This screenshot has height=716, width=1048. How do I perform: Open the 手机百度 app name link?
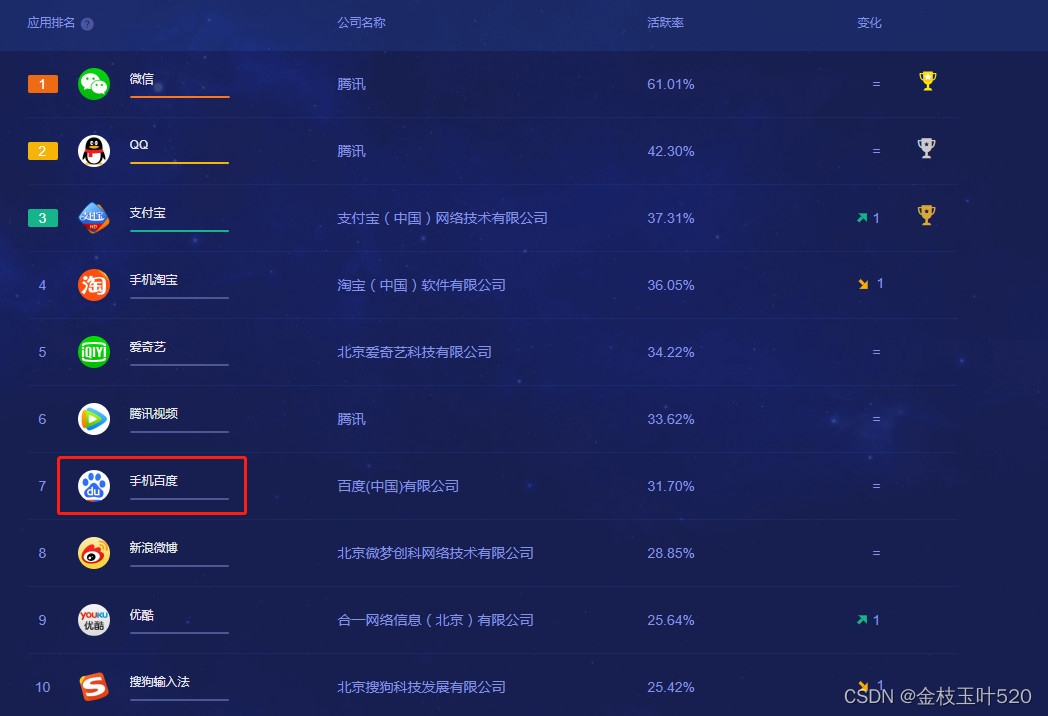click(x=153, y=481)
